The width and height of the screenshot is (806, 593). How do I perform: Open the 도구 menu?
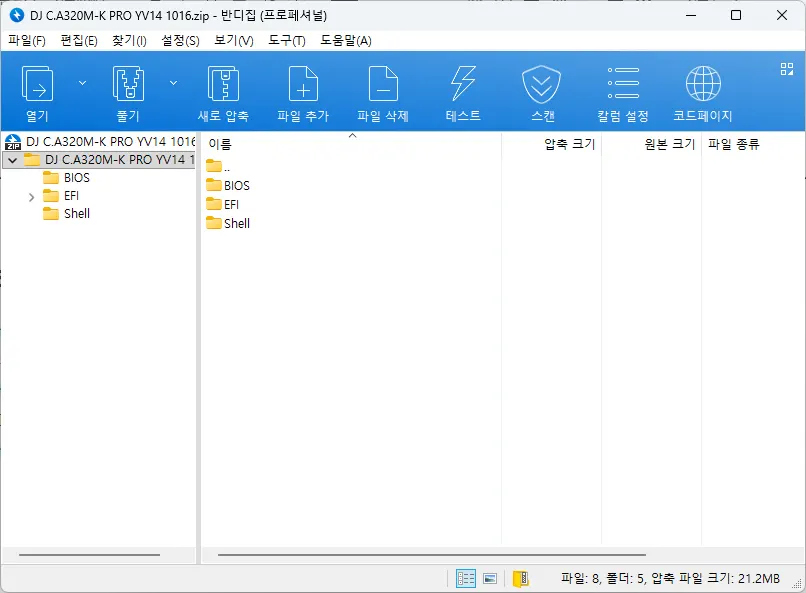[286, 40]
